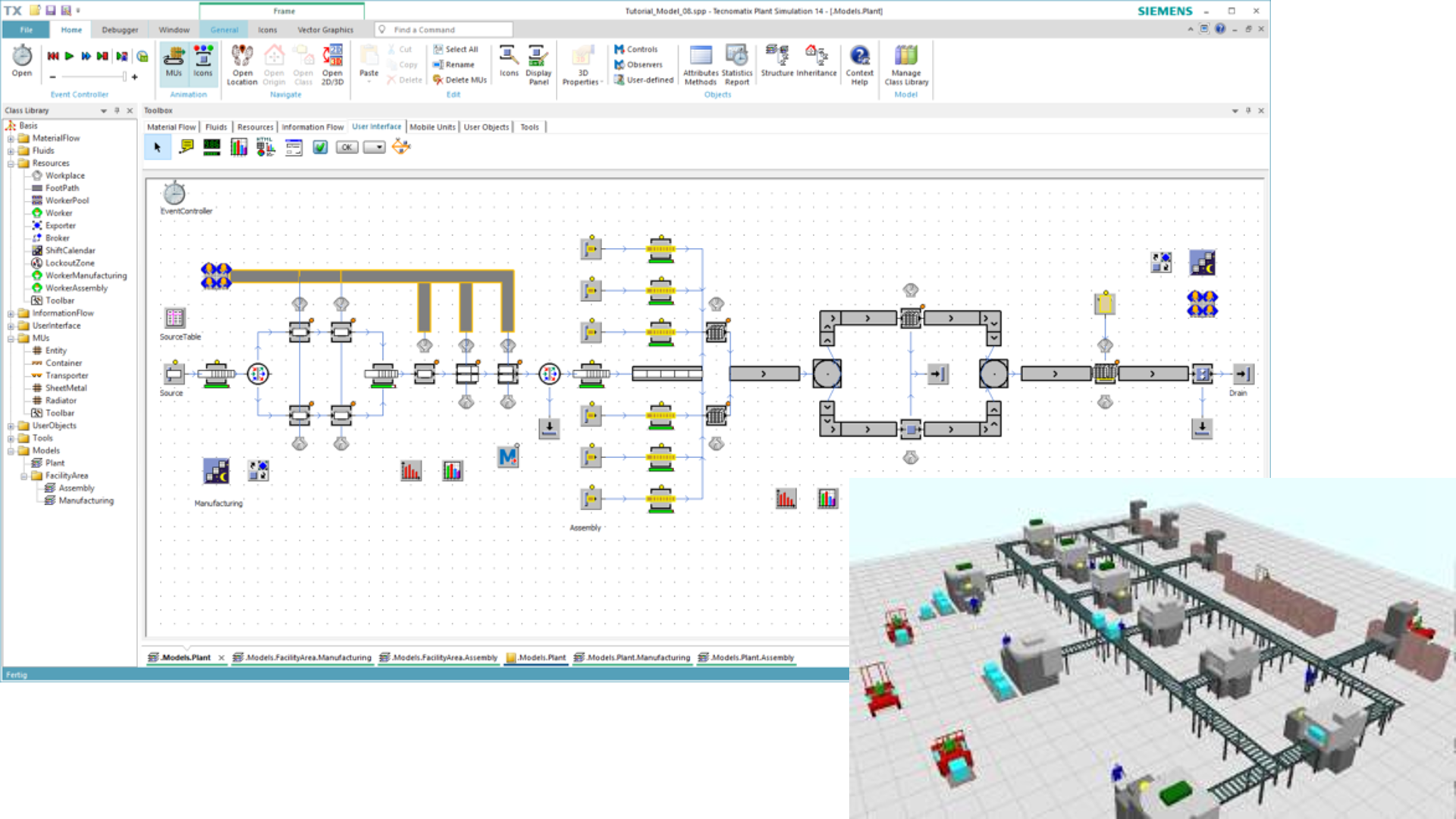This screenshot has width=1456, height=819.
Task: Expand the MaterialFlow folder in Class Library
Action: 11,138
